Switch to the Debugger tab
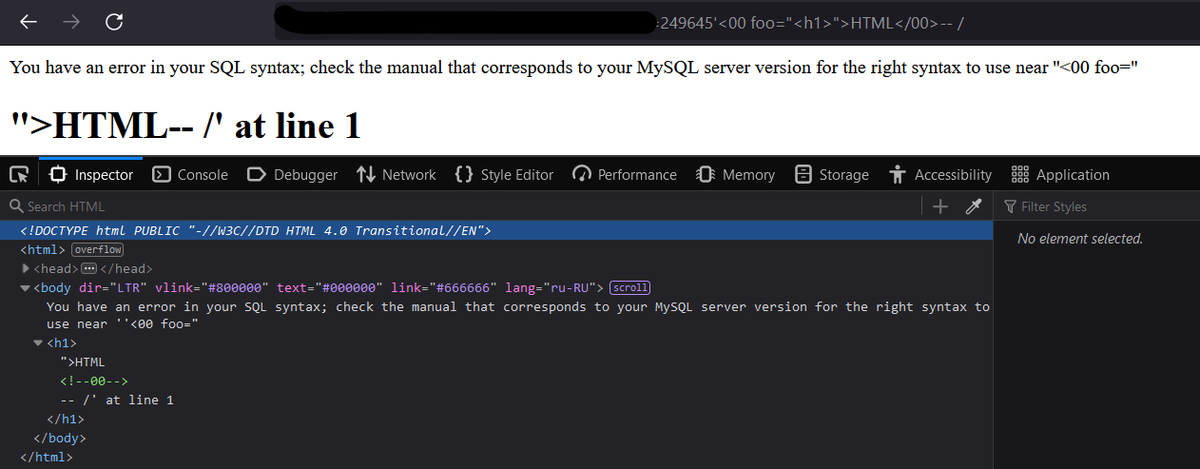Screen dimensions: 1200x469 click(x=292, y=175)
